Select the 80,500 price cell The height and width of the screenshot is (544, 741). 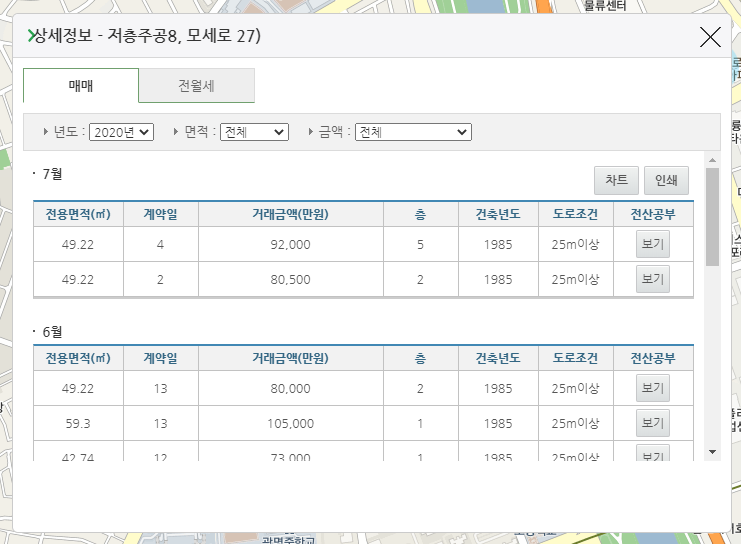(291, 279)
